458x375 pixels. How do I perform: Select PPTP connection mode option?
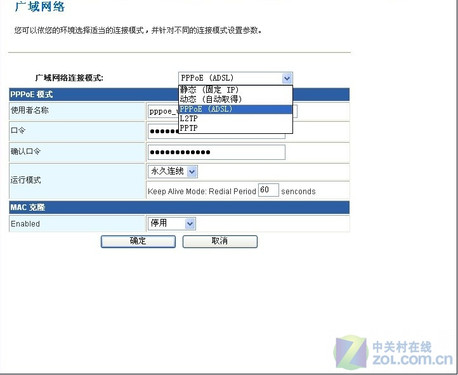[235, 128]
